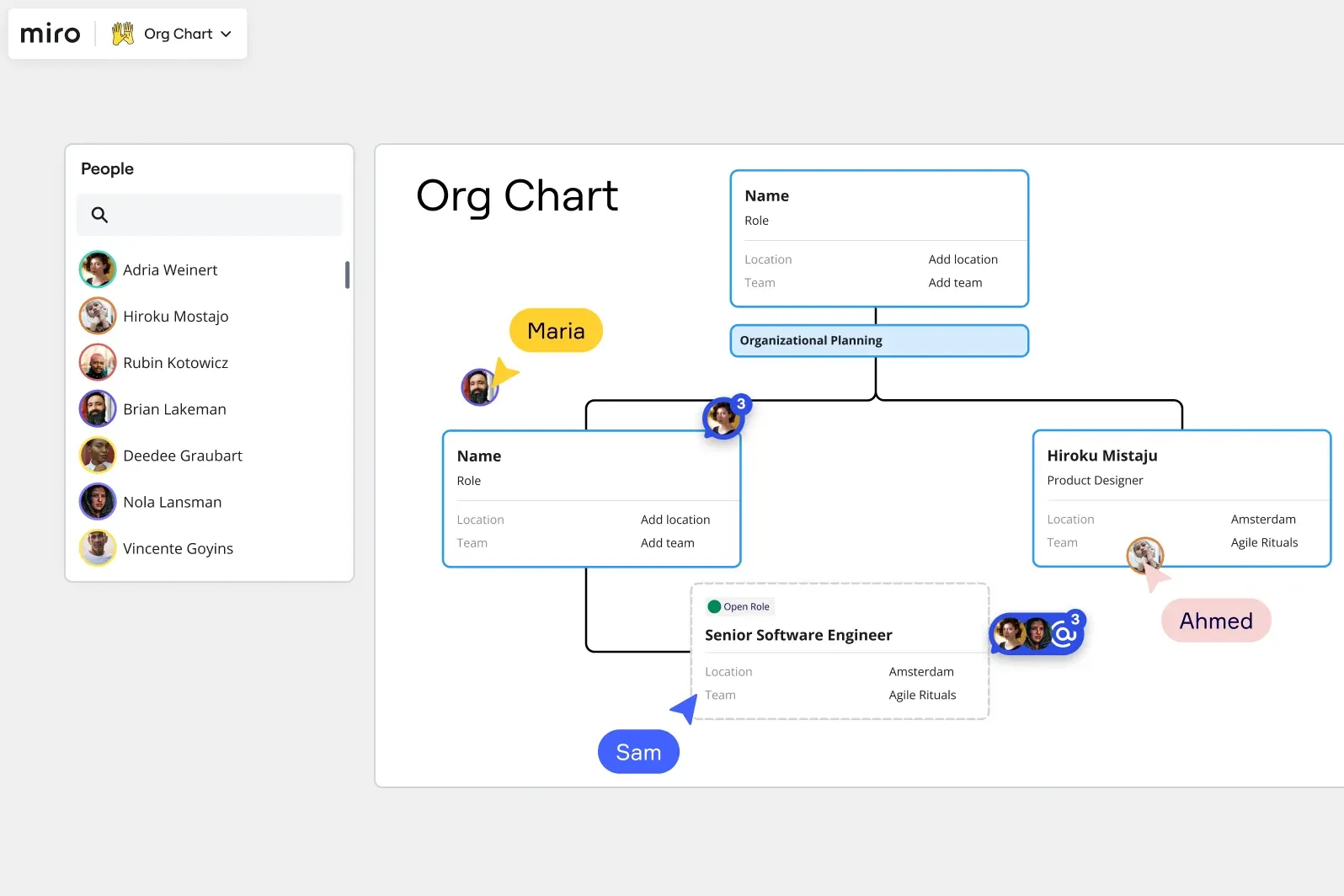Click the miro logo

coord(50,34)
